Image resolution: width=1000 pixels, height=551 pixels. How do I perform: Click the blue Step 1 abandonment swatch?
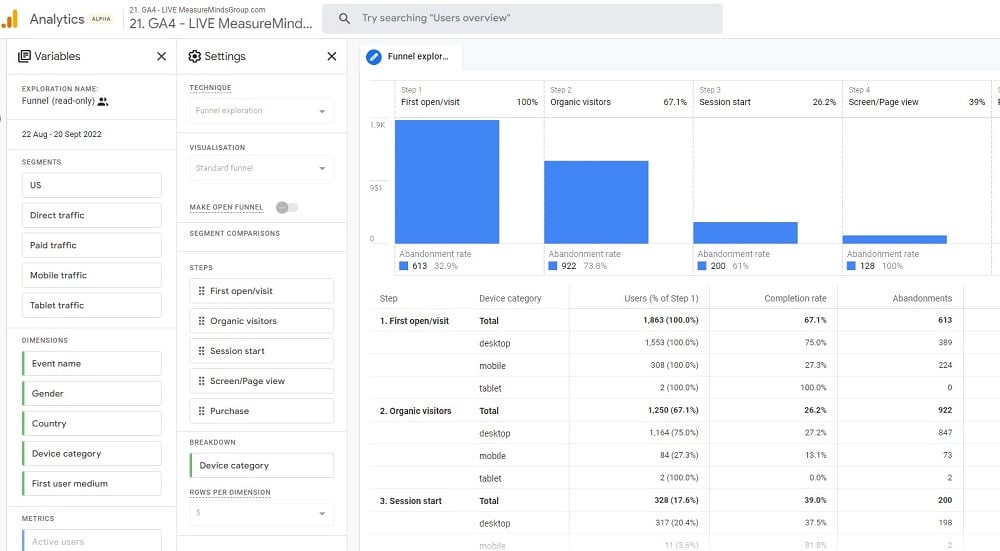pyautogui.click(x=404, y=266)
